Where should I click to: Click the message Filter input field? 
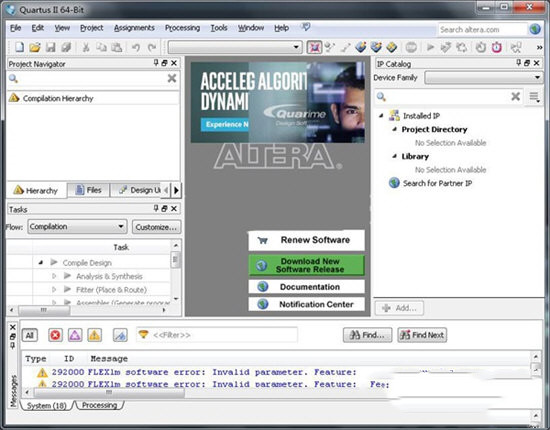tap(217, 335)
